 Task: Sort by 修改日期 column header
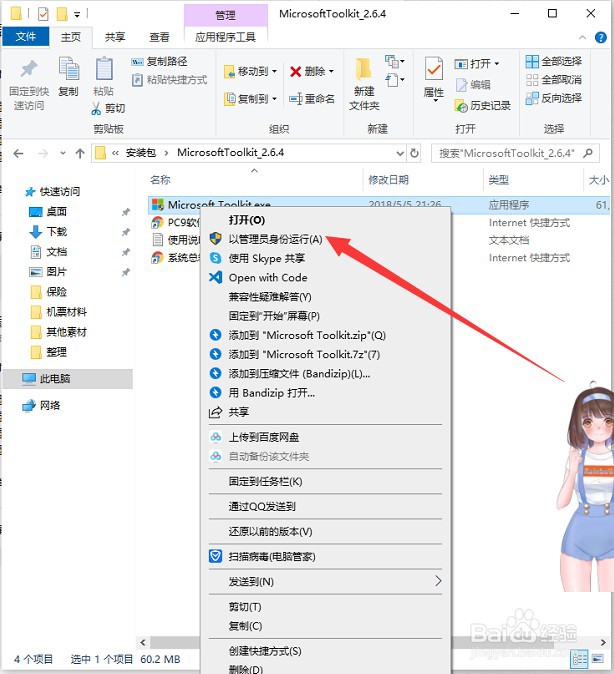tap(388, 180)
